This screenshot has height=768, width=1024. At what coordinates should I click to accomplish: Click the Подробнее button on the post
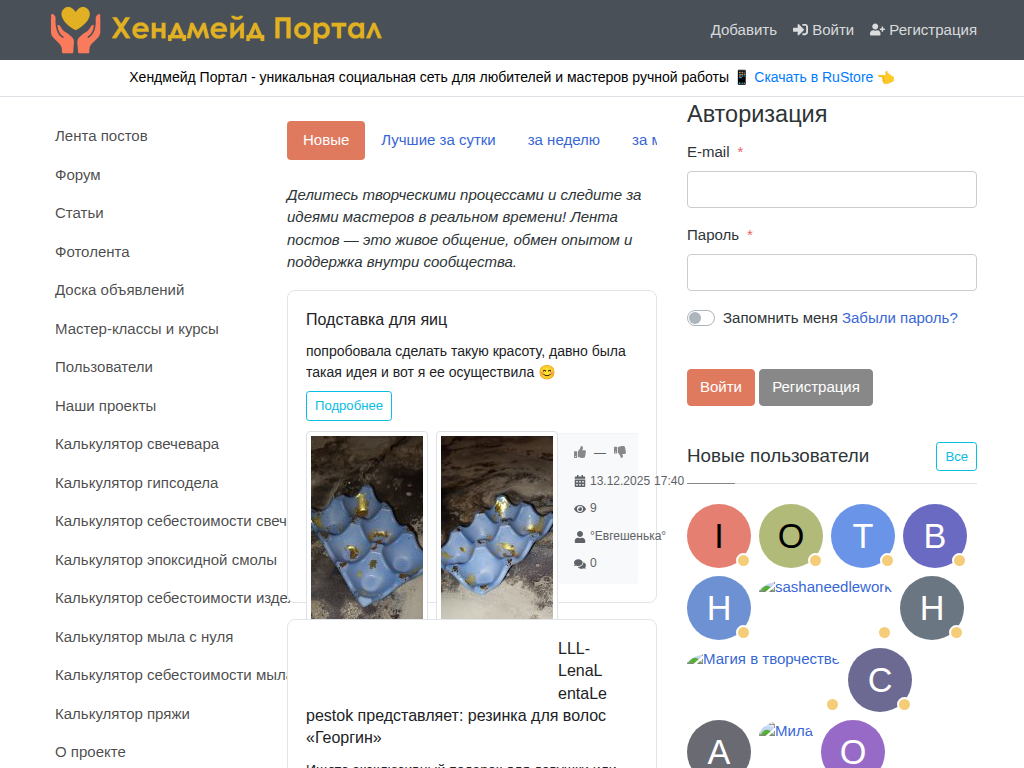[x=348, y=406]
